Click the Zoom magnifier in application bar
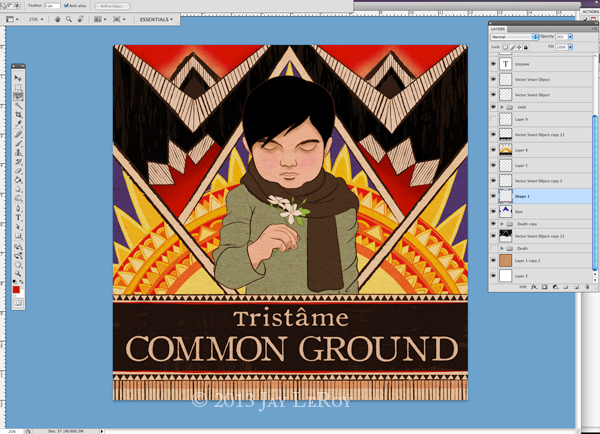The image size is (600, 434). (69, 19)
